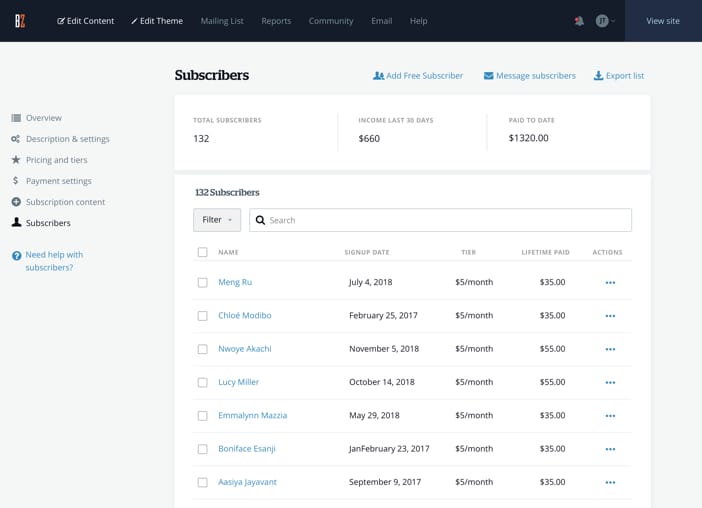Open Lucy Miller subscriber profile
702x508 pixels.
(x=238, y=382)
